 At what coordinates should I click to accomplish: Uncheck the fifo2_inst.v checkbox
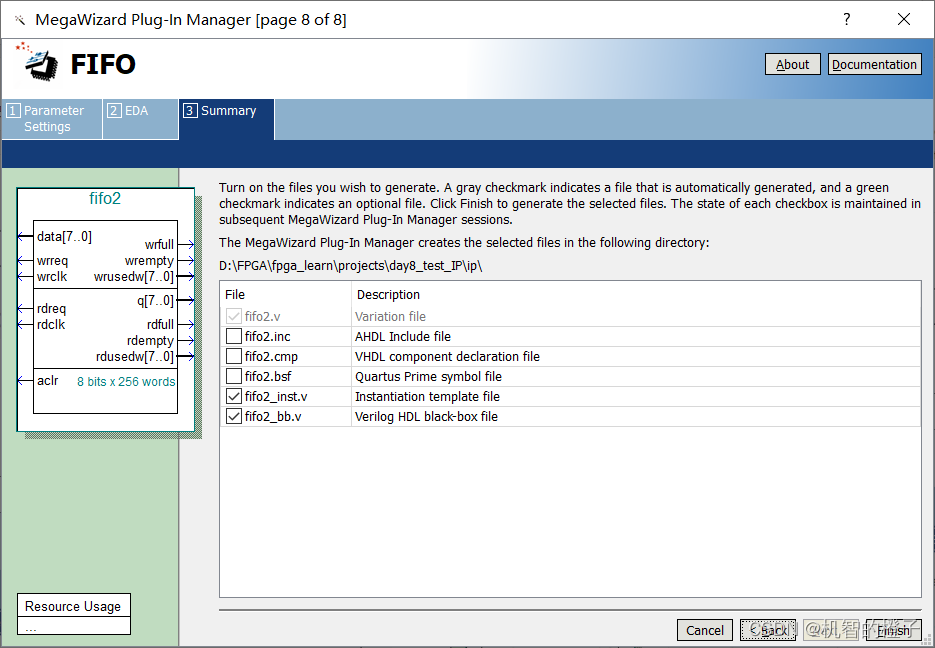[234, 396]
